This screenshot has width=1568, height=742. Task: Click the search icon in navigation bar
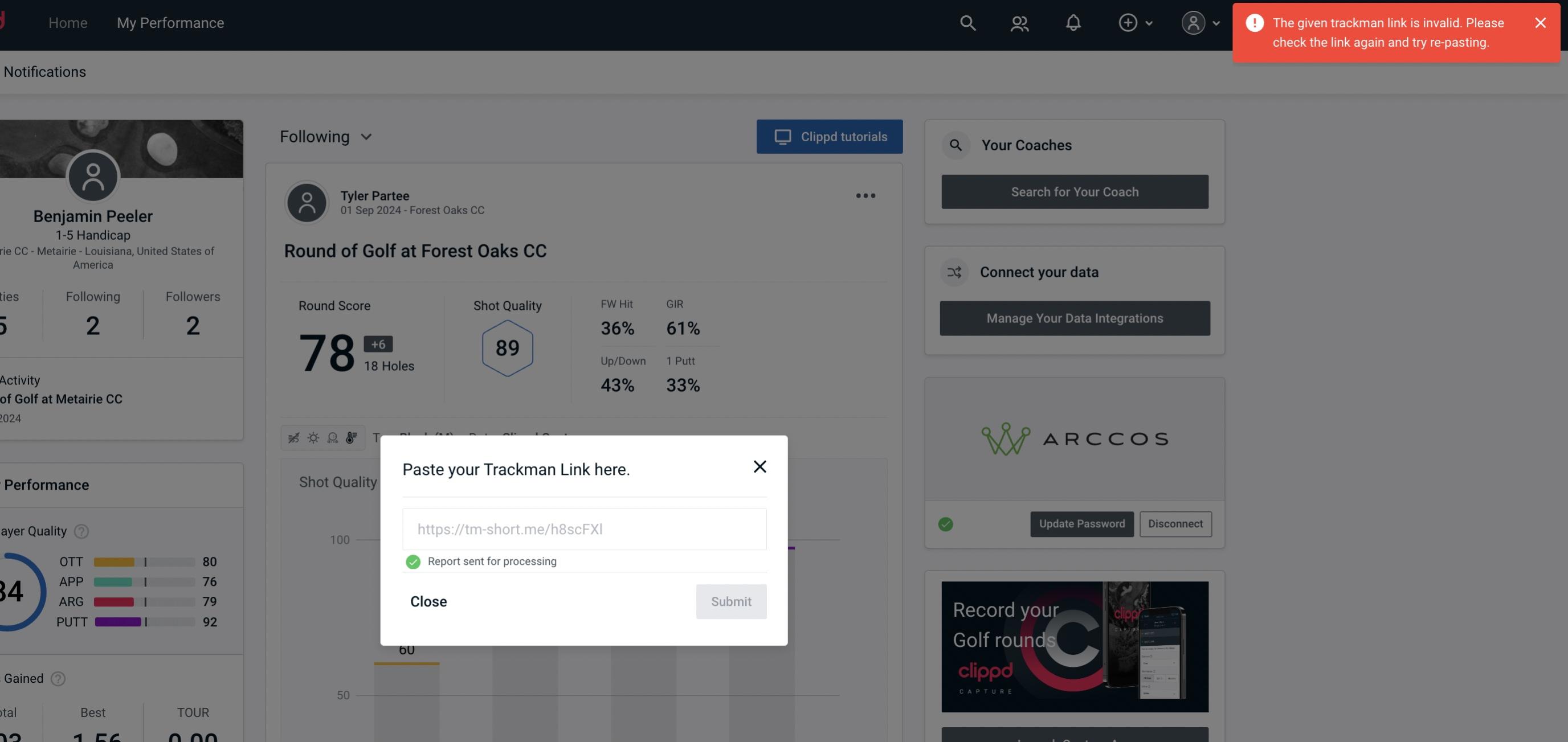point(967,22)
